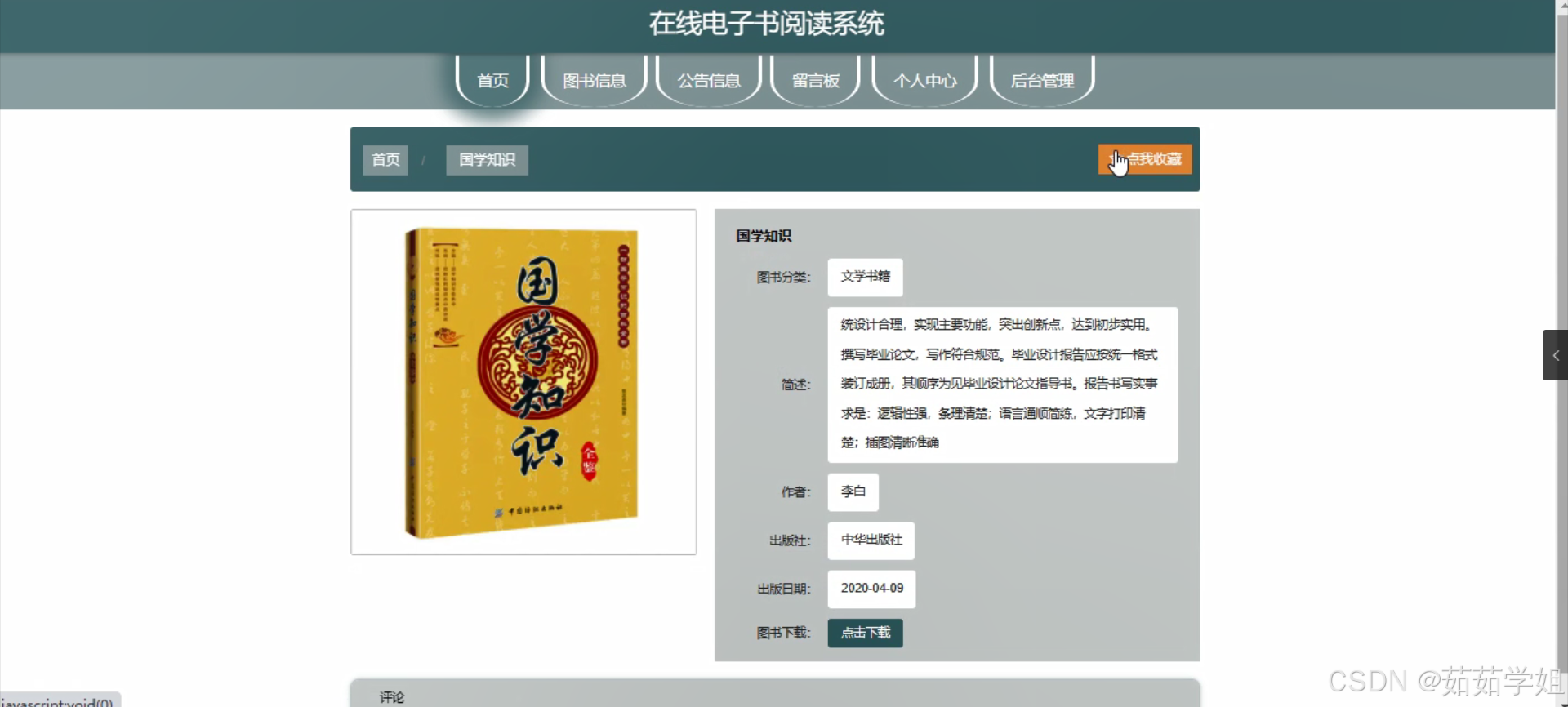The image size is (1568, 707).
Task: Click the 评论 comments section header
Action: (x=391, y=696)
